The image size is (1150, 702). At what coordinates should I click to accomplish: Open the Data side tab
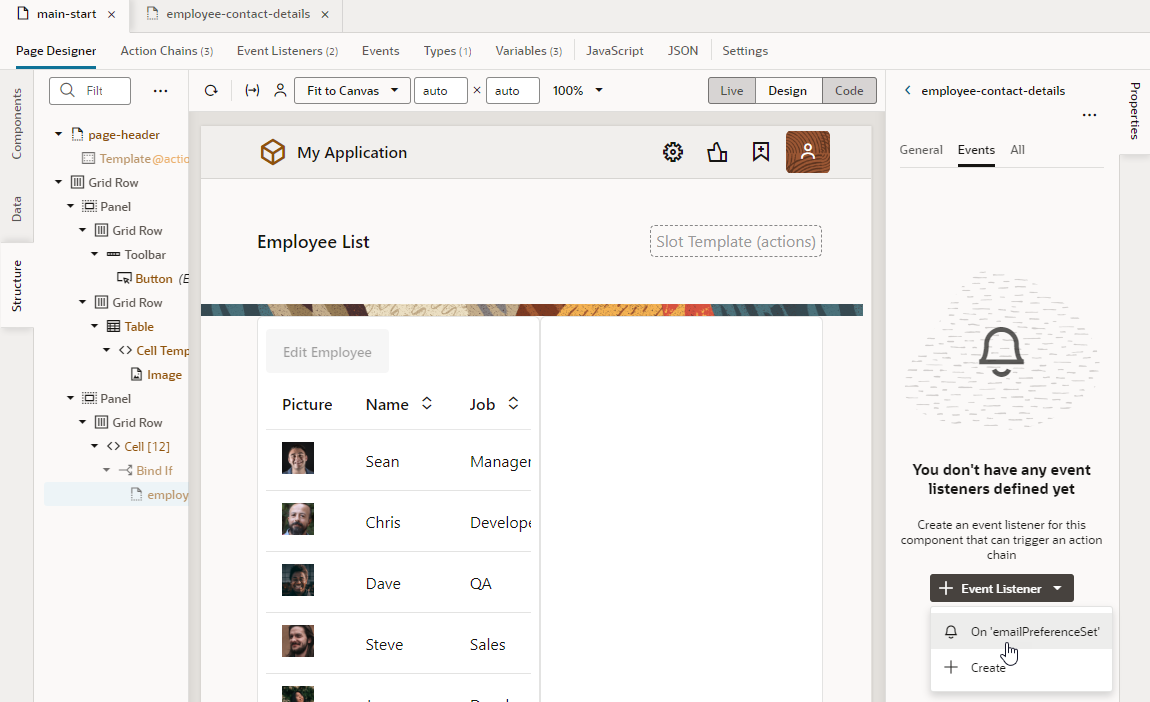[16, 209]
